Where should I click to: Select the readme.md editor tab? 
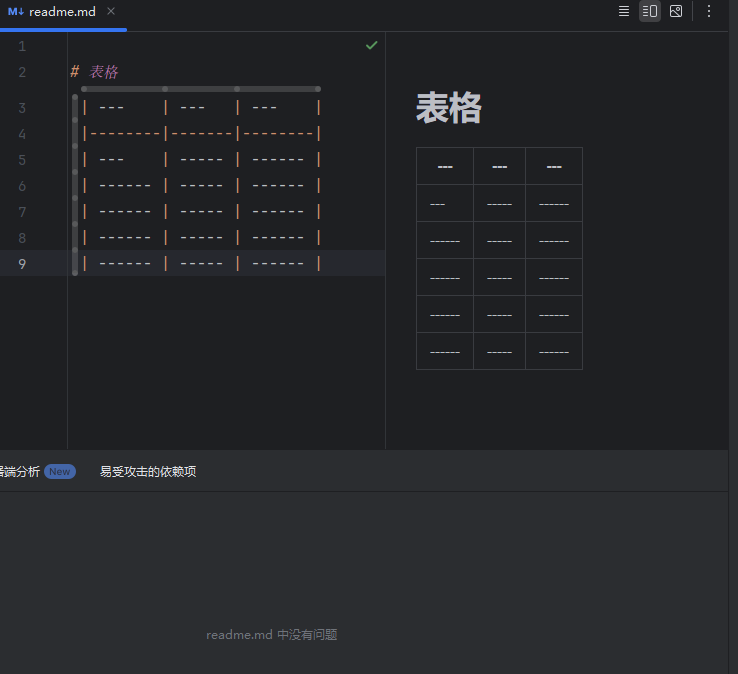57,12
